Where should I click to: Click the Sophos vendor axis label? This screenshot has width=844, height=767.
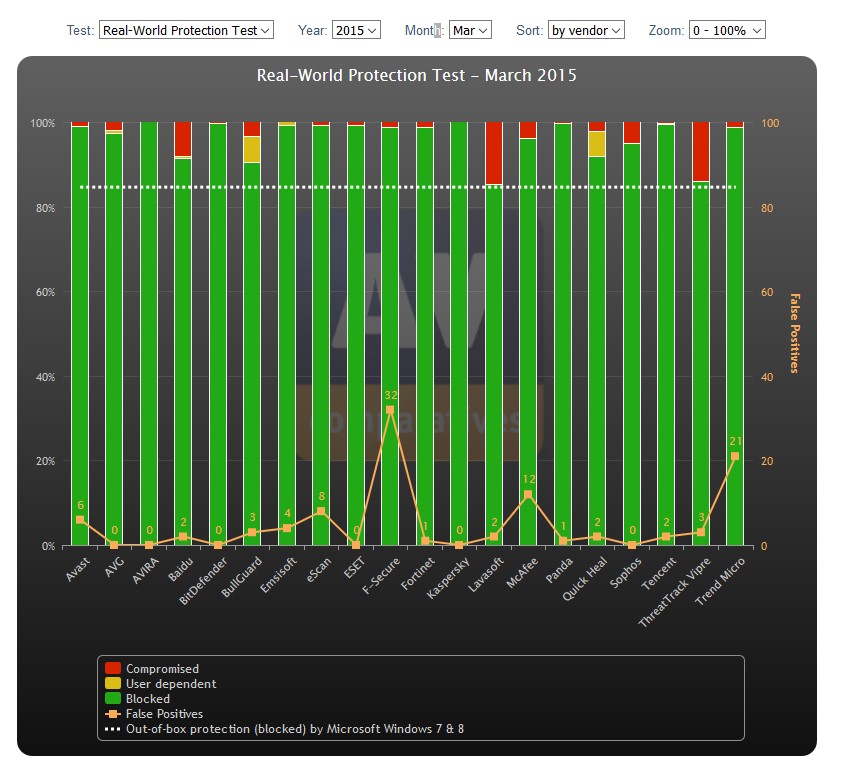click(x=626, y=572)
